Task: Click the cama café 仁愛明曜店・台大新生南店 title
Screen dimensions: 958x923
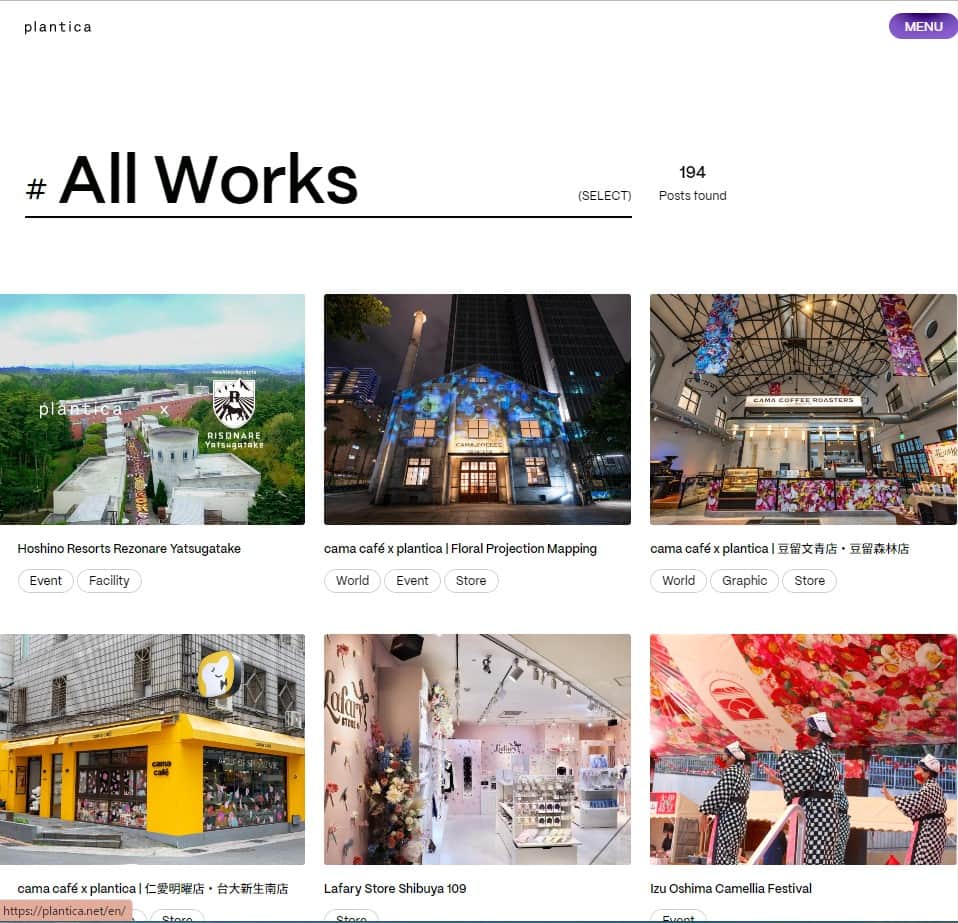Action: pyautogui.click(x=153, y=889)
